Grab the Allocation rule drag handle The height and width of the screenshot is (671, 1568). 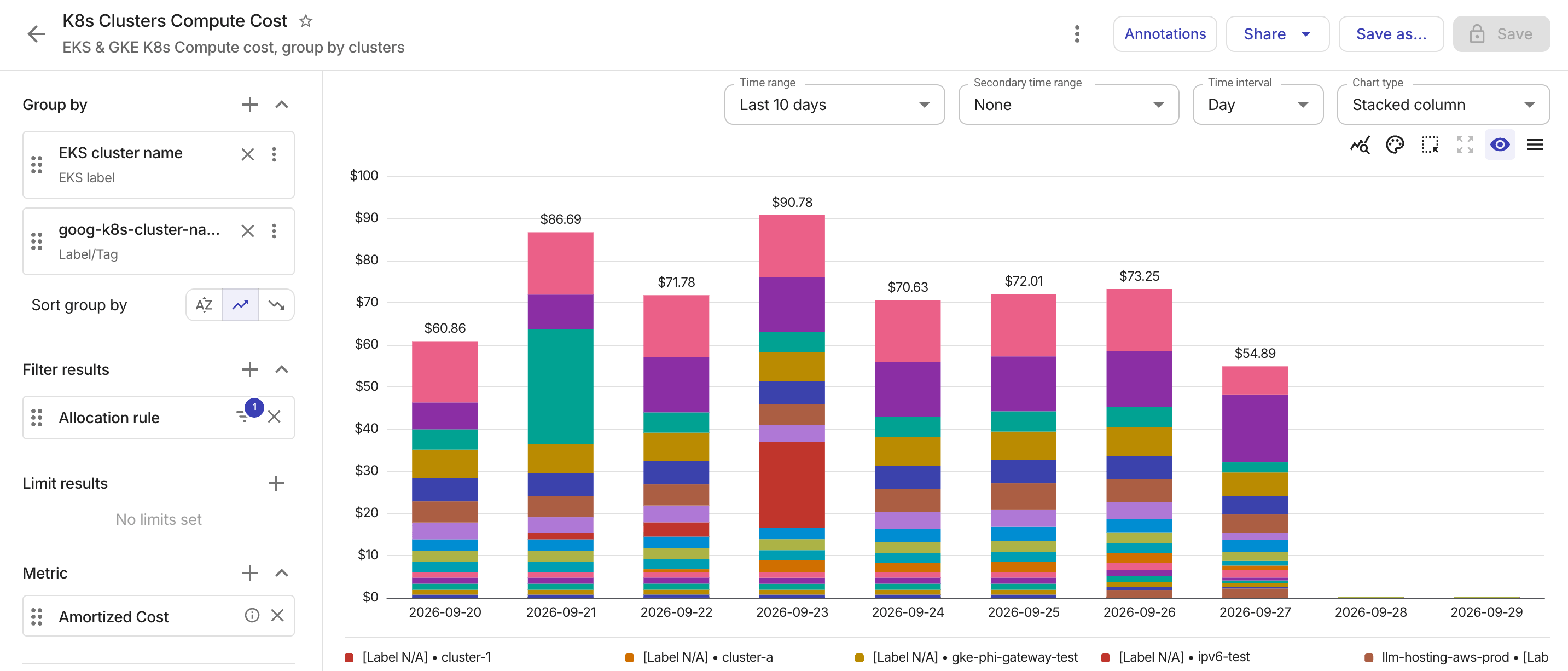(x=37, y=418)
